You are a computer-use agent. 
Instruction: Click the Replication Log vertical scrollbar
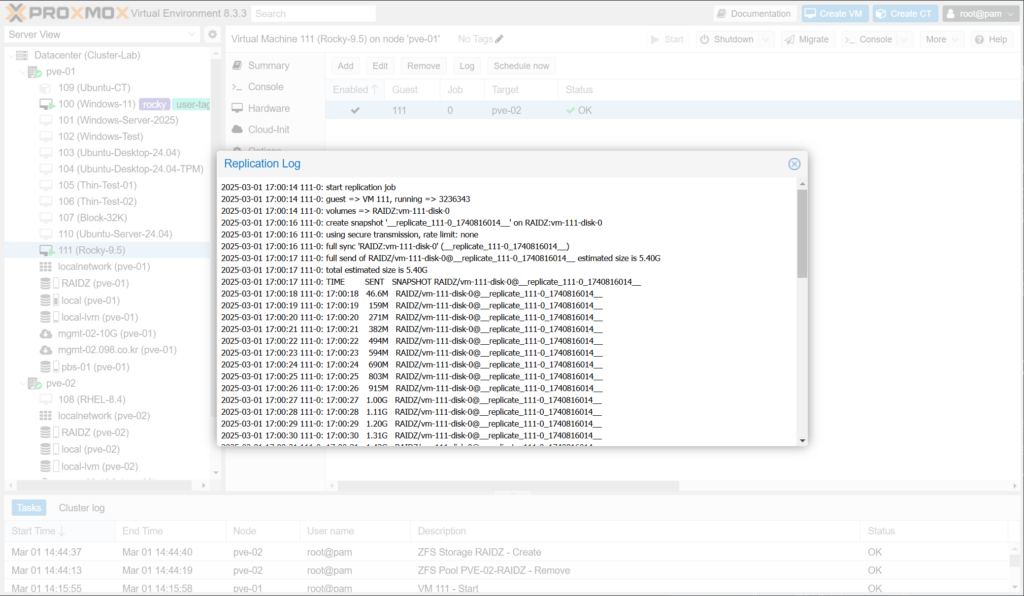[x=801, y=233]
